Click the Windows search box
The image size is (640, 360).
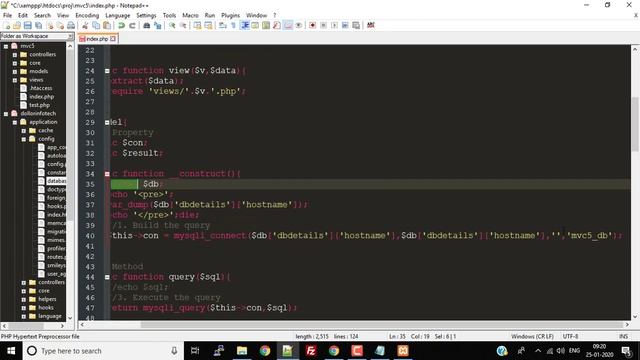click(102, 351)
